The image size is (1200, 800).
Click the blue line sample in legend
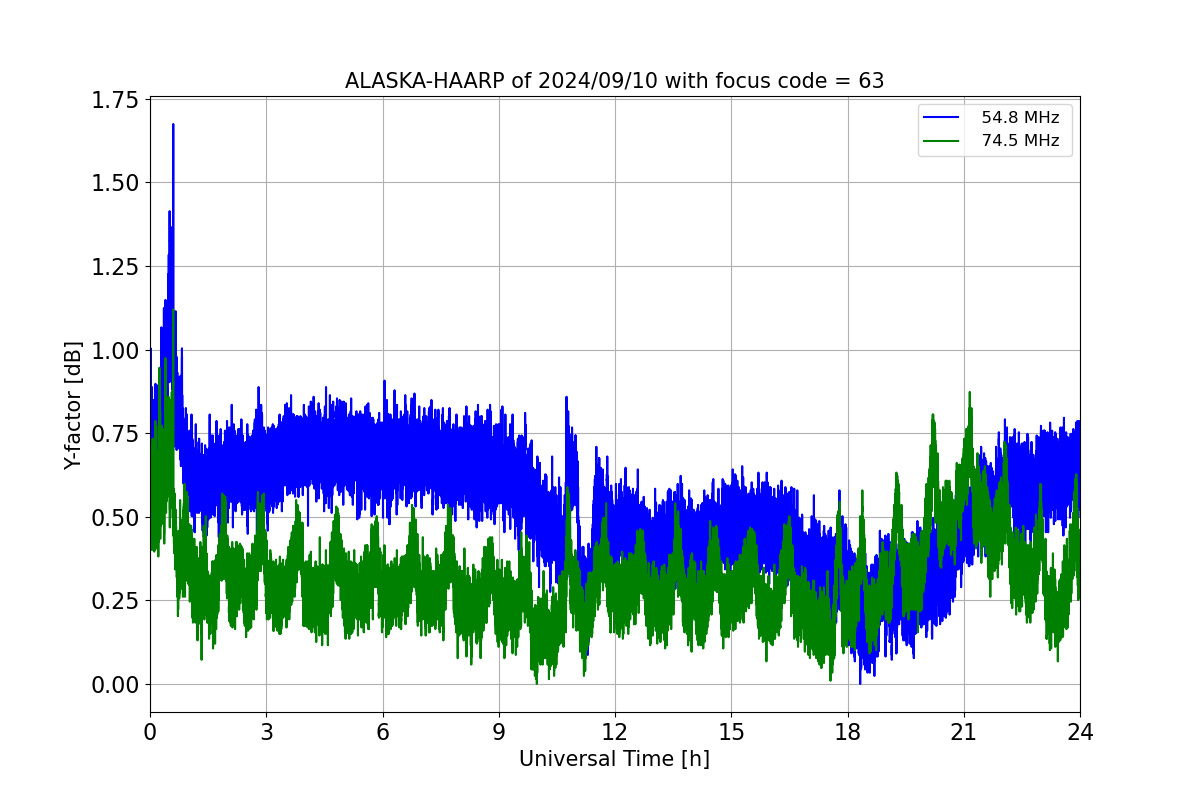click(x=943, y=118)
